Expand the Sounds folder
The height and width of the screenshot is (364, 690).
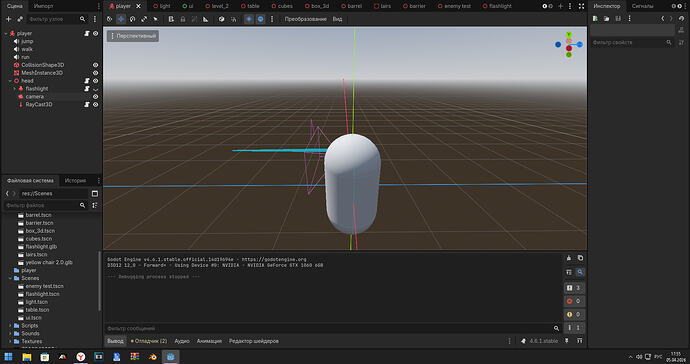click(x=10, y=334)
